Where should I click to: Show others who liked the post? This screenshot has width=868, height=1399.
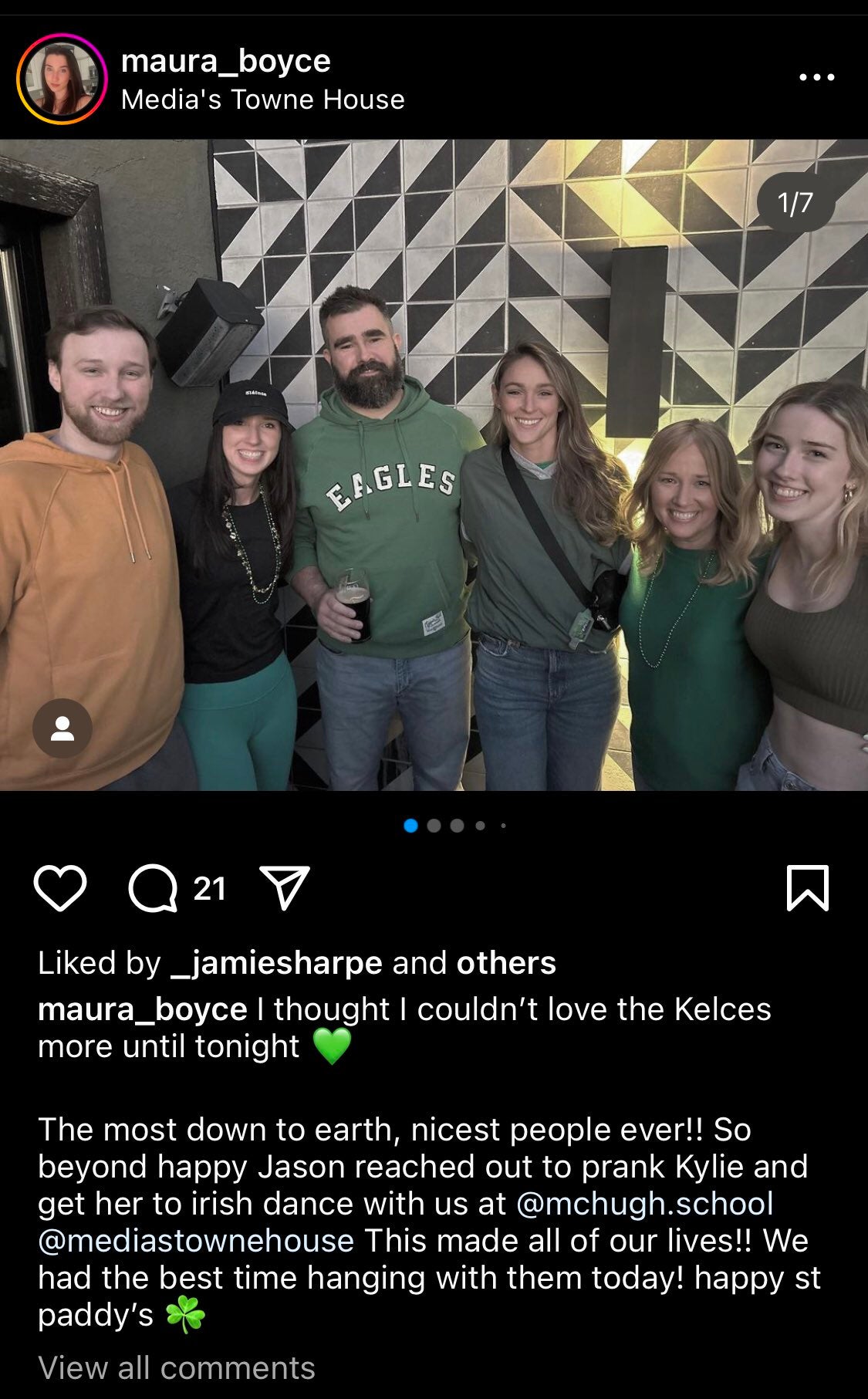tap(506, 963)
